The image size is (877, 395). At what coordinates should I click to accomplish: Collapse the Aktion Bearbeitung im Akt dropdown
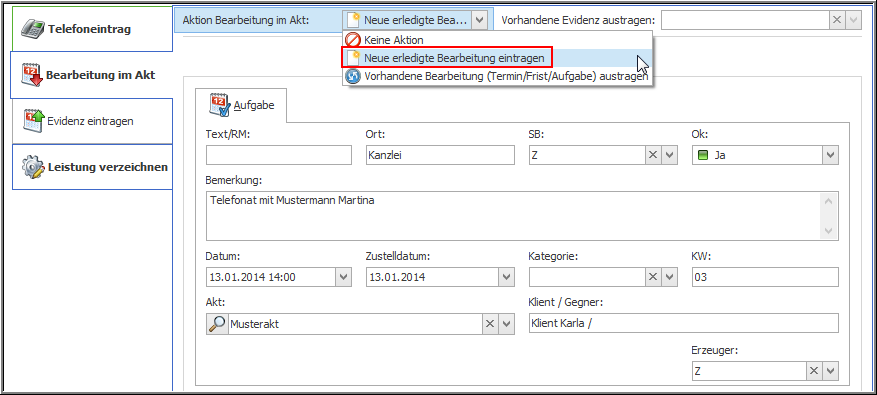(x=479, y=20)
